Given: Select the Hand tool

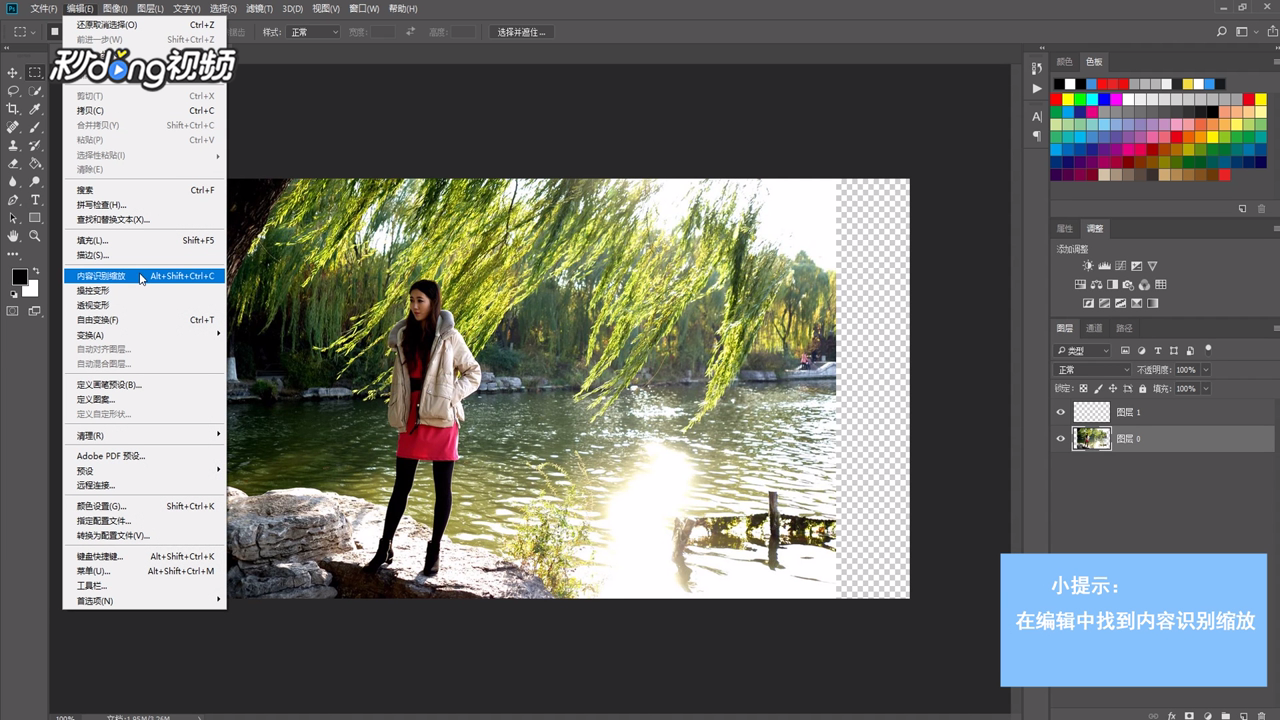Looking at the screenshot, I should 13,236.
